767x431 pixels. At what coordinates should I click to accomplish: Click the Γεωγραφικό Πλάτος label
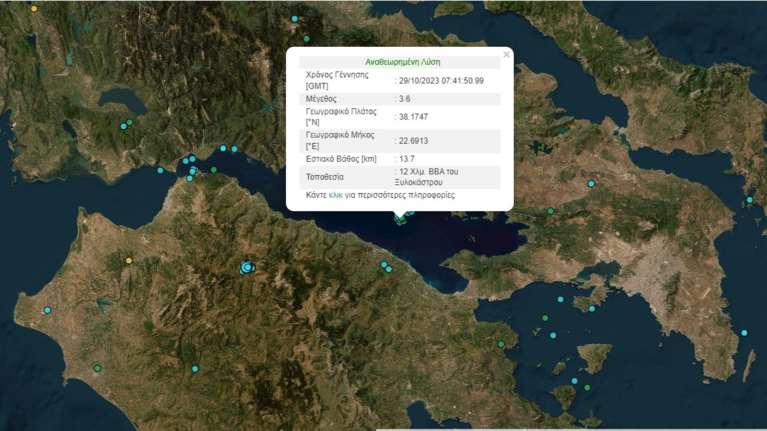(341, 117)
